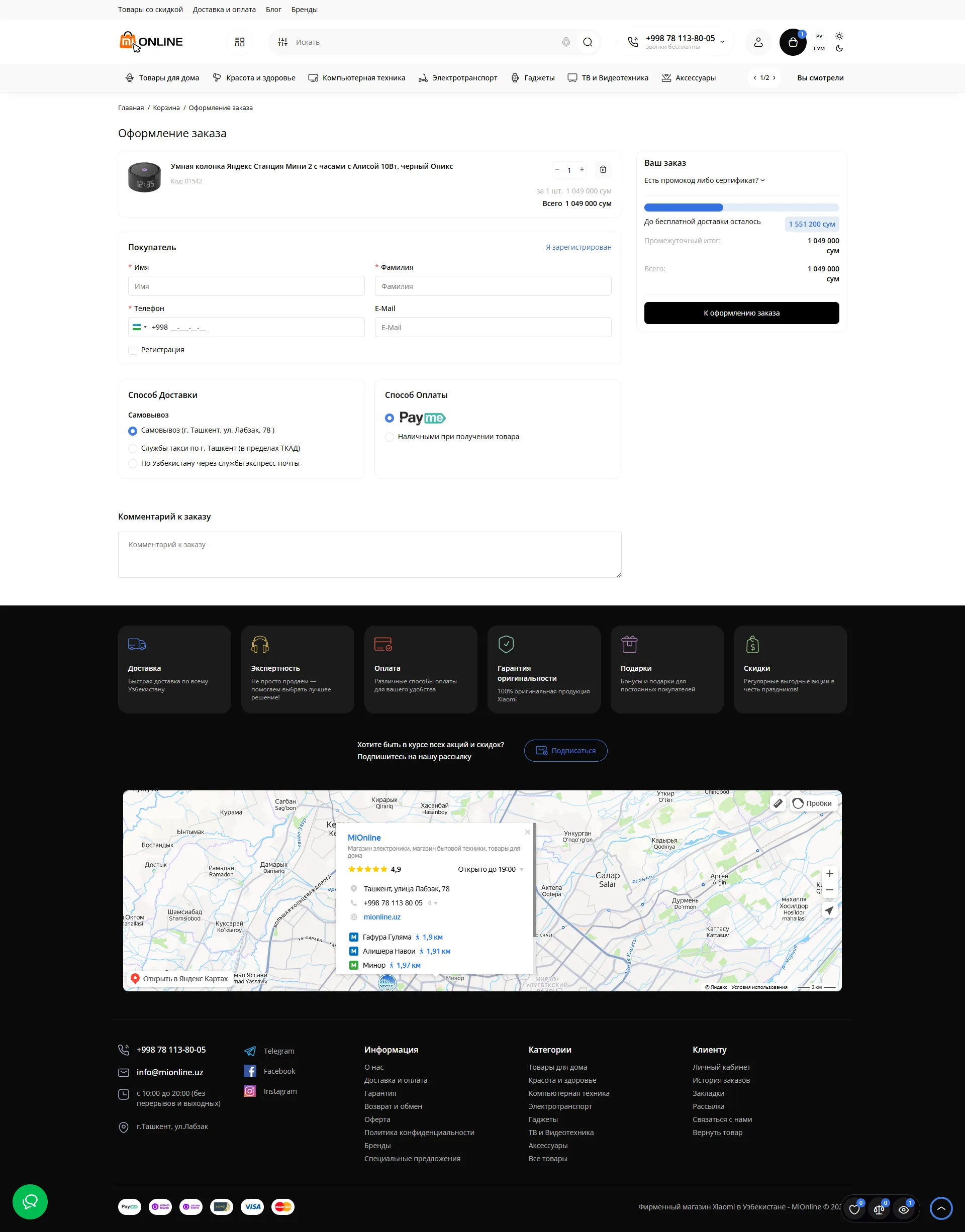Click the Mastercard payment icon in footer

pyautogui.click(x=283, y=1207)
